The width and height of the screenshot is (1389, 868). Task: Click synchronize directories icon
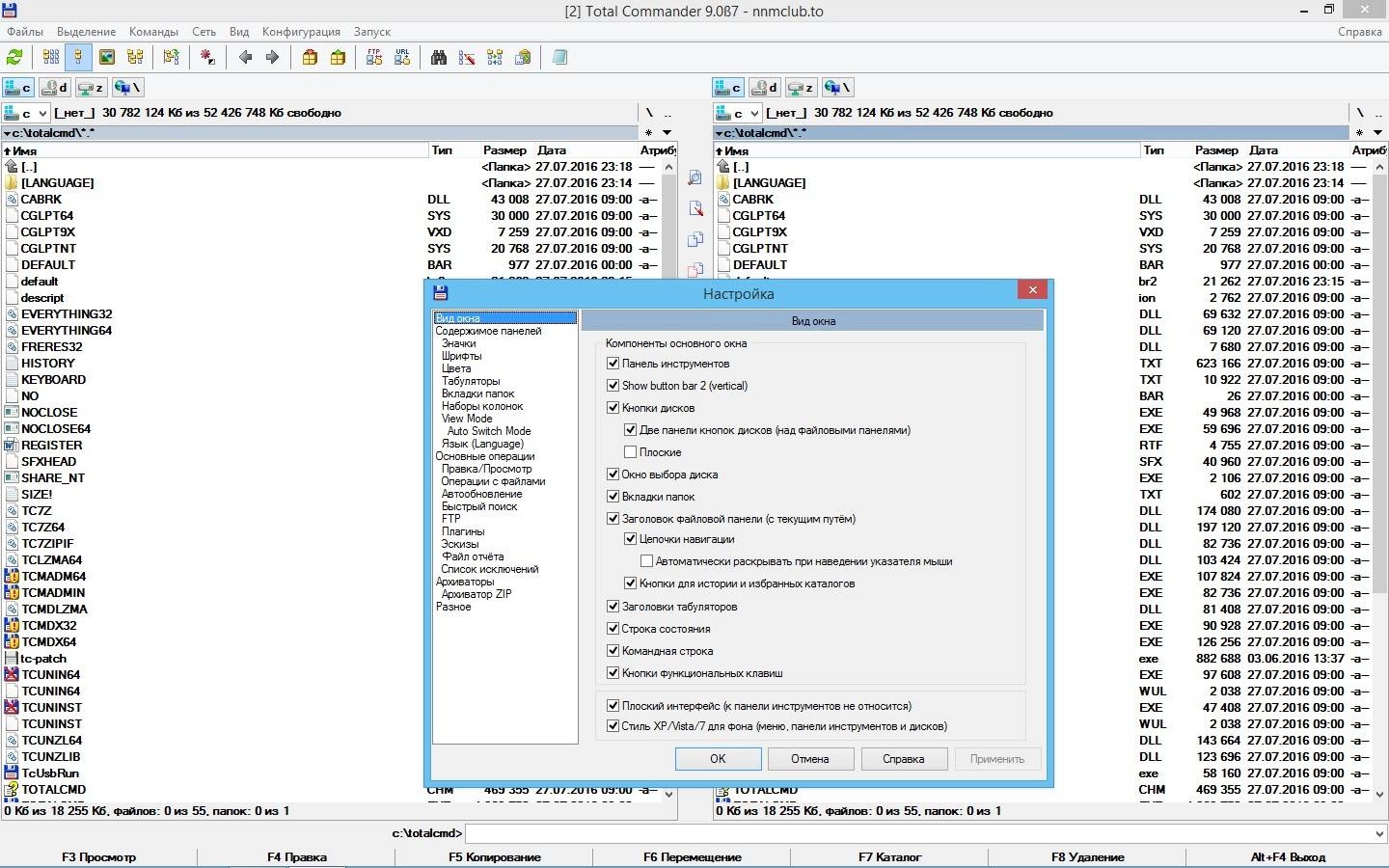495,57
